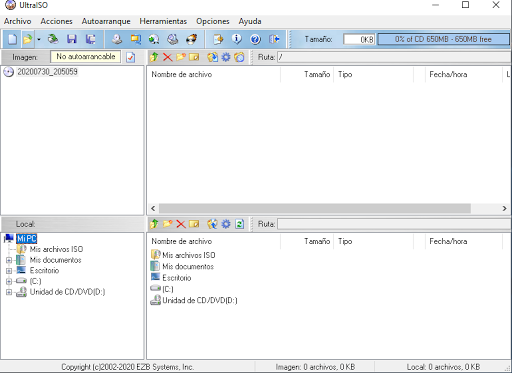Click the Exit door icon

pyautogui.click(x=274, y=39)
